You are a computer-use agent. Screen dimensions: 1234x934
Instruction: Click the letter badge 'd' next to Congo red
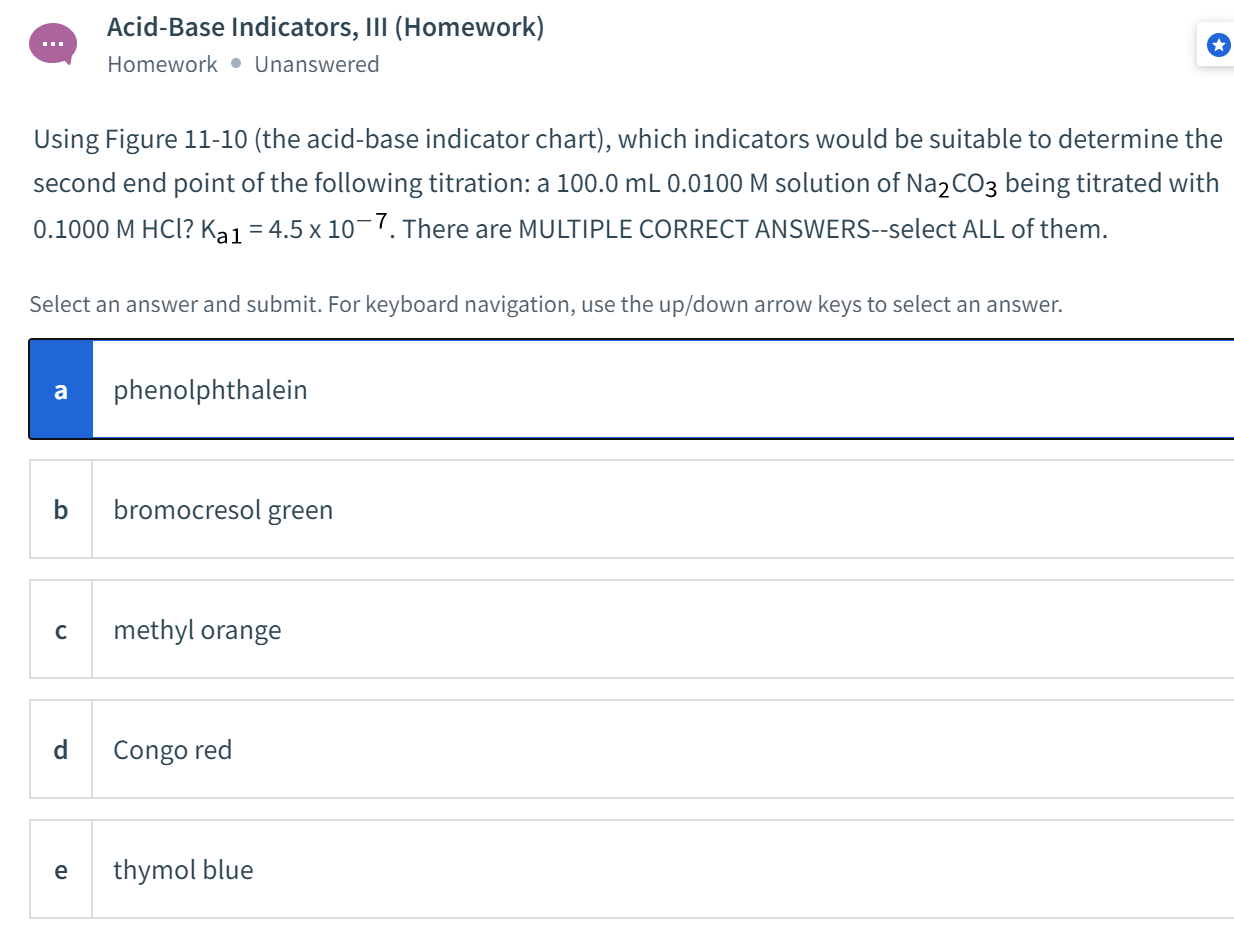tap(60, 749)
